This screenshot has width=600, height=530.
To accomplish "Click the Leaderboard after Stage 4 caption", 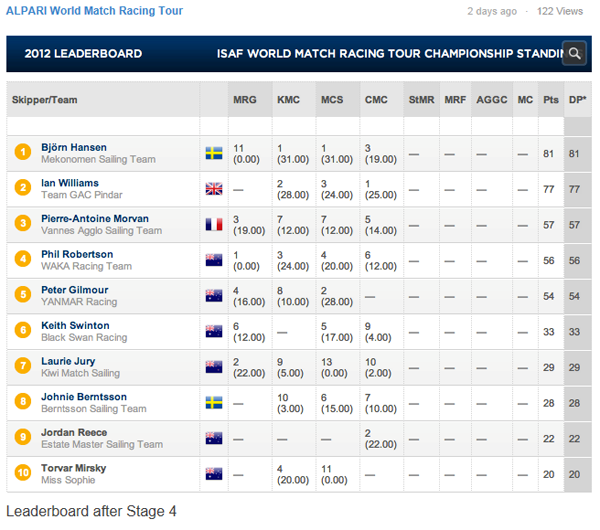I will 91,511.
